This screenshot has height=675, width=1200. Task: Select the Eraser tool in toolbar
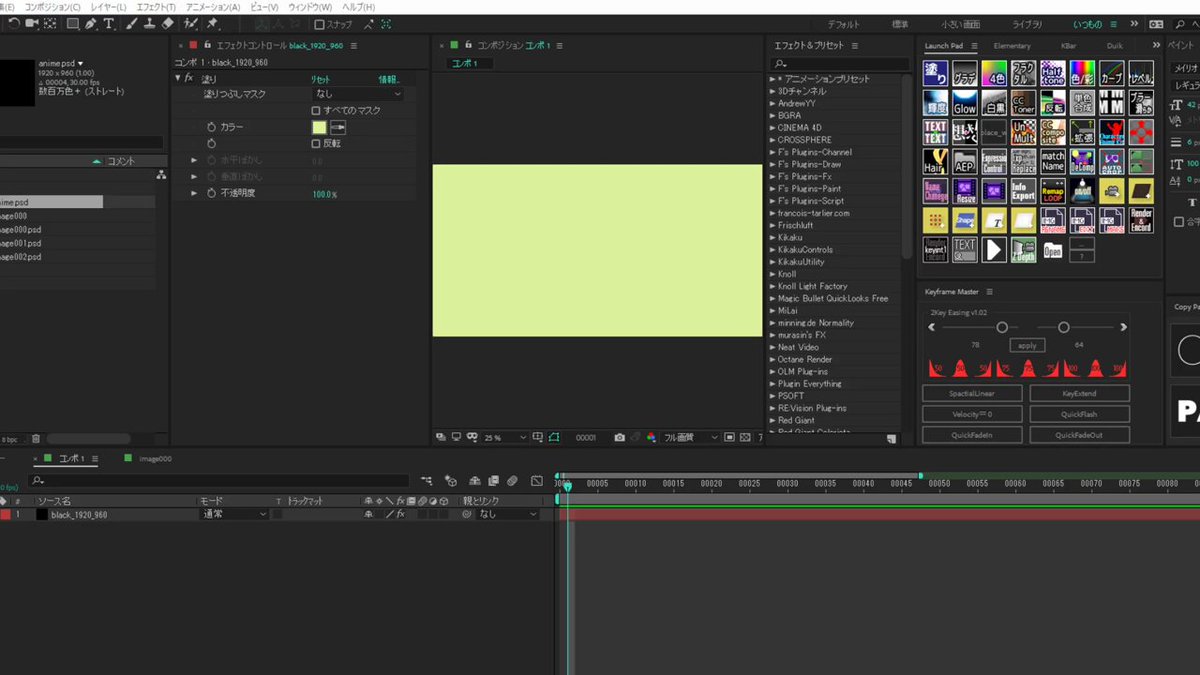click(167, 23)
